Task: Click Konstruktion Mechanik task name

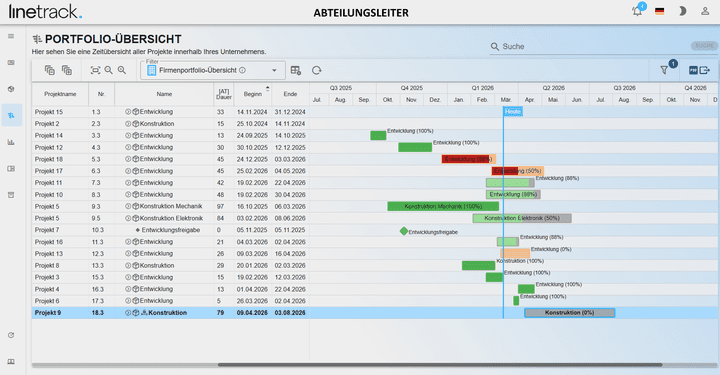Action: click(171, 207)
